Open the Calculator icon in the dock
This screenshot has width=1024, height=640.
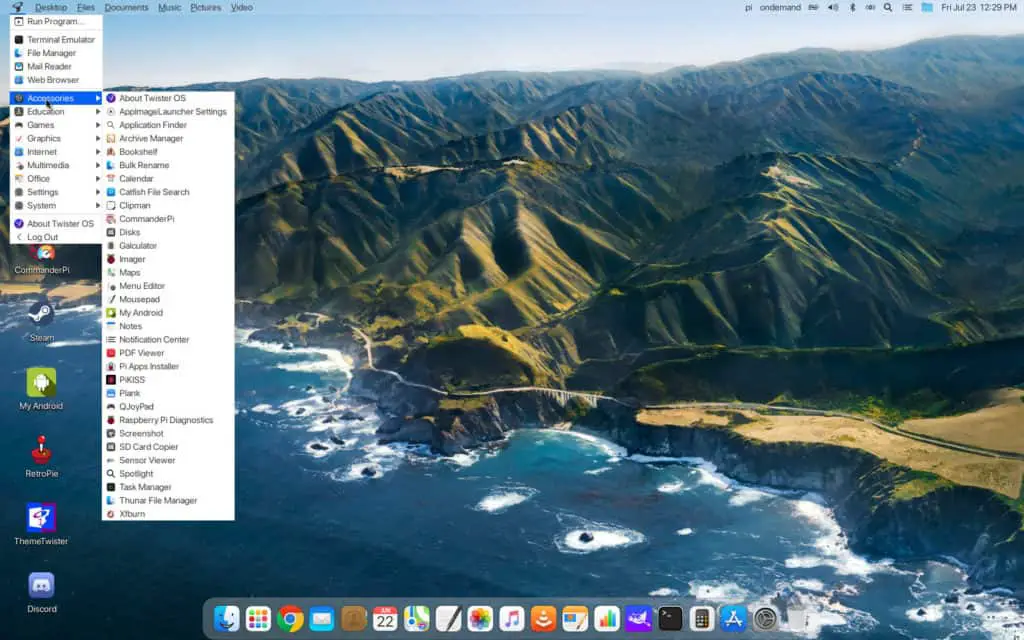pyautogui.click(x=702, y=618)
